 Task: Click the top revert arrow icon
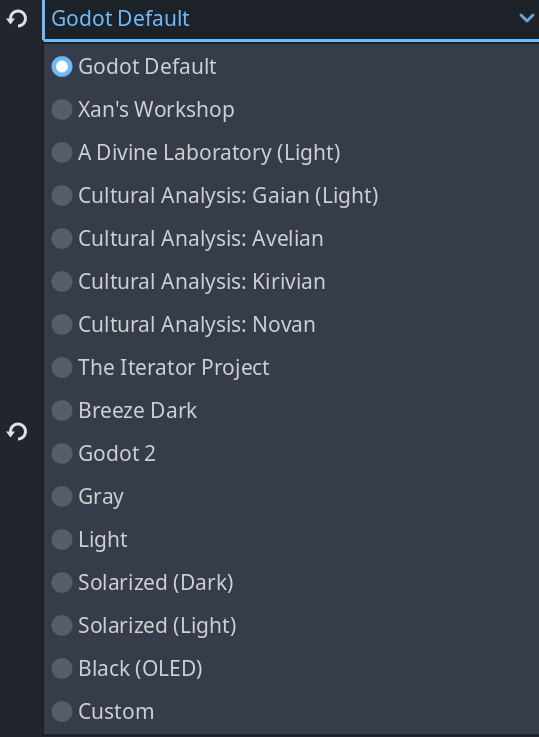tap(17, 19)
